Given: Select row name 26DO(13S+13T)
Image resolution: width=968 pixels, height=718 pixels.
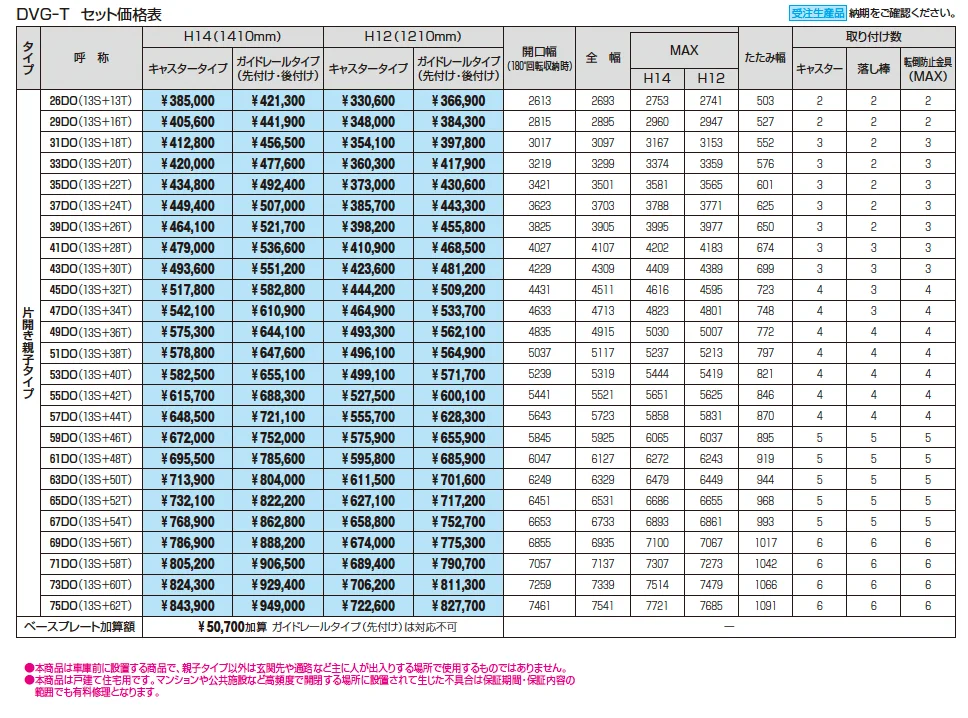Looking at the screenshot, I should click(91, 101).
